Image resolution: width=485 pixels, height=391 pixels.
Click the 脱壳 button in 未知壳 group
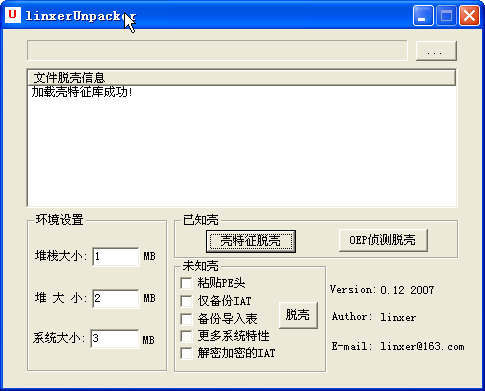click(298, 315)
